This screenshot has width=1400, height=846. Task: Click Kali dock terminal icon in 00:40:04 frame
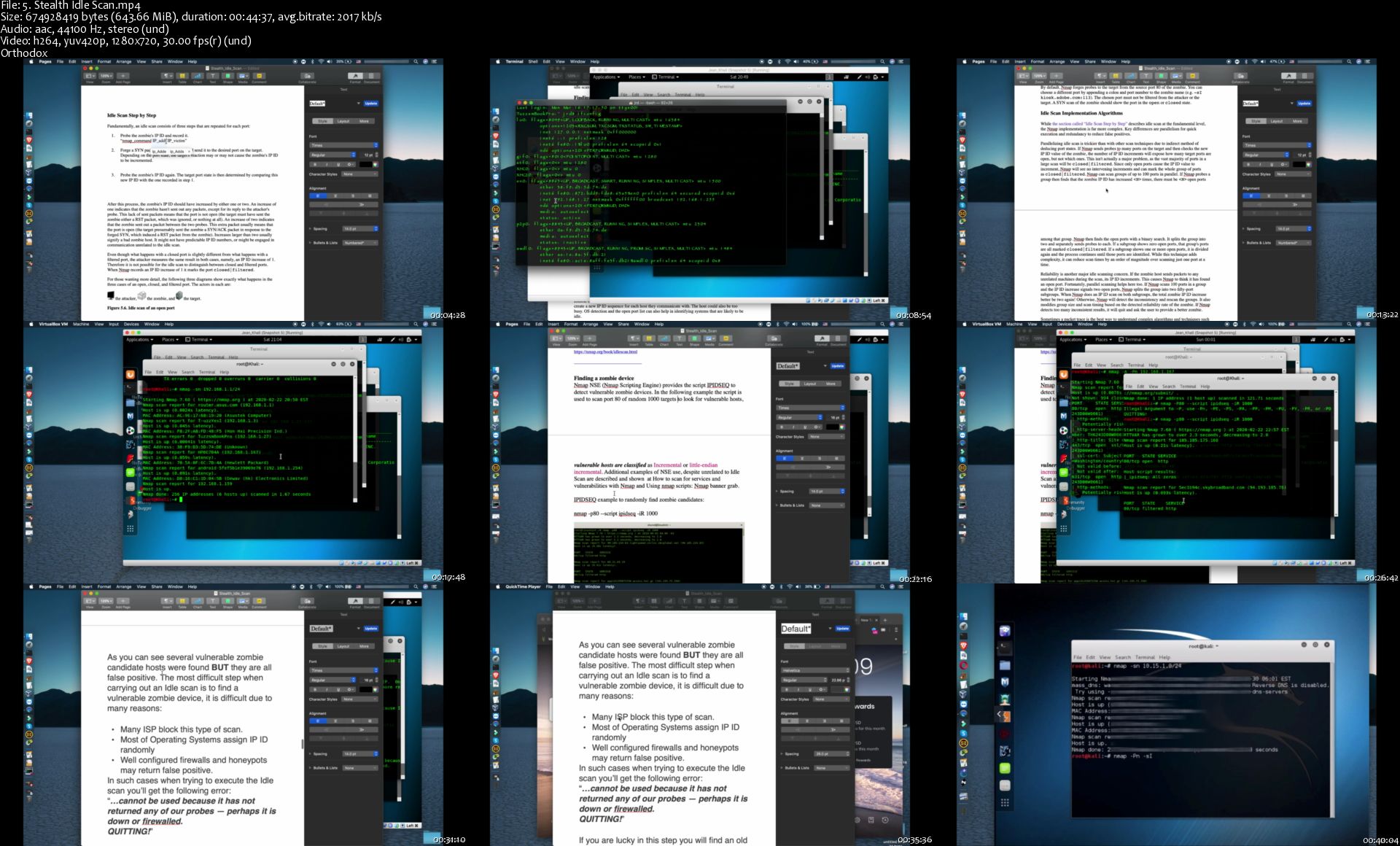tap(1005, 648)
